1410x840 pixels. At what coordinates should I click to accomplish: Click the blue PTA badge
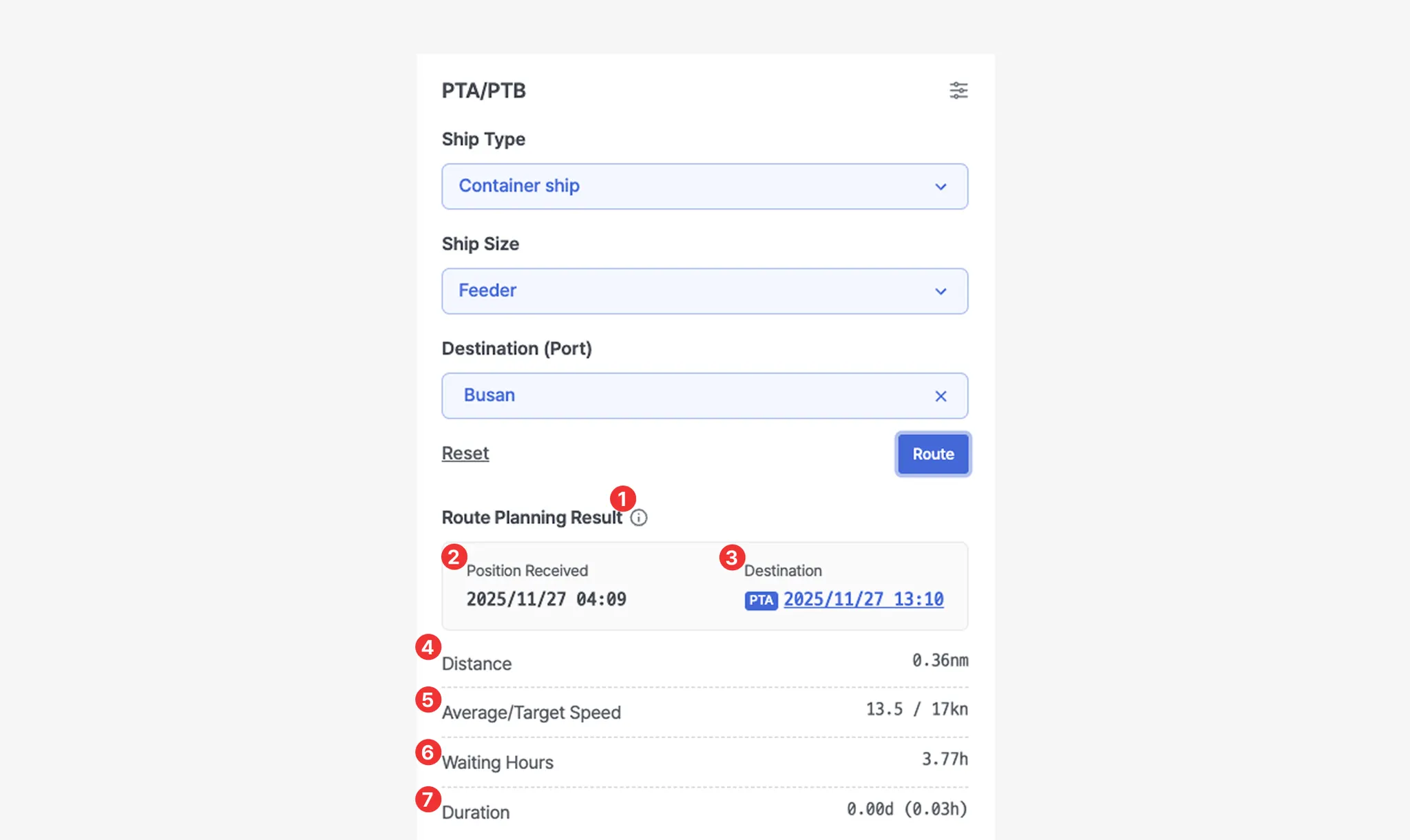(x=761, y=600)
